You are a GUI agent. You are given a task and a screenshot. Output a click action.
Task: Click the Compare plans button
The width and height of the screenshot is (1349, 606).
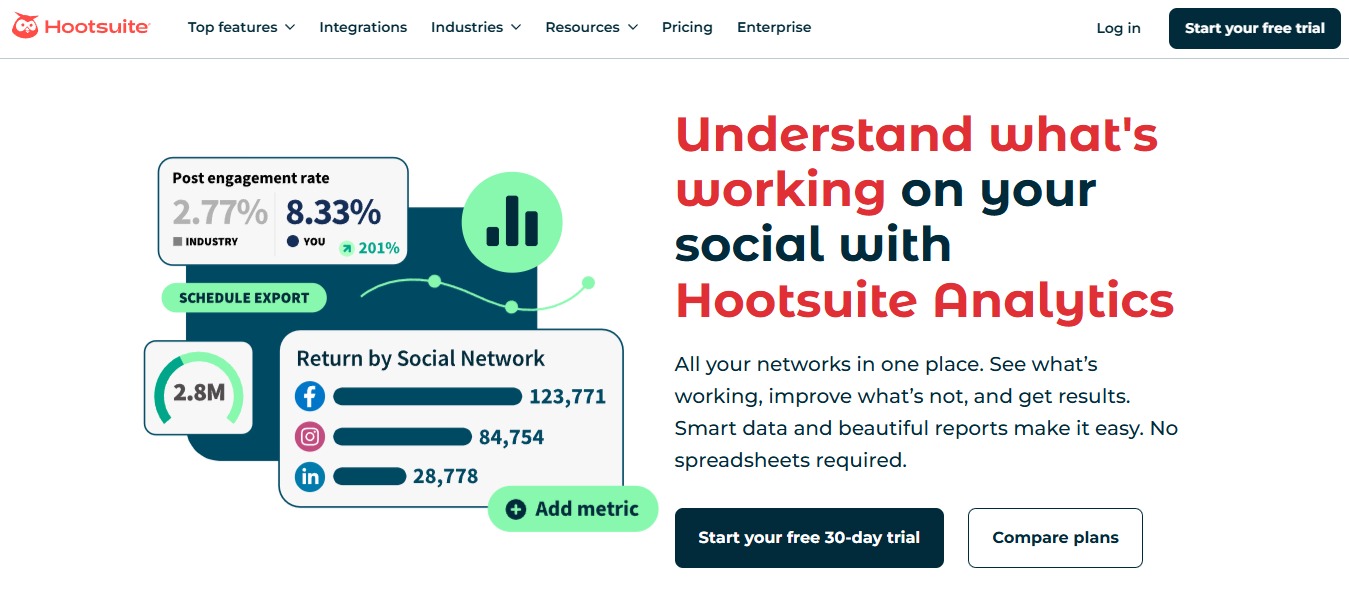(1054, 537)
